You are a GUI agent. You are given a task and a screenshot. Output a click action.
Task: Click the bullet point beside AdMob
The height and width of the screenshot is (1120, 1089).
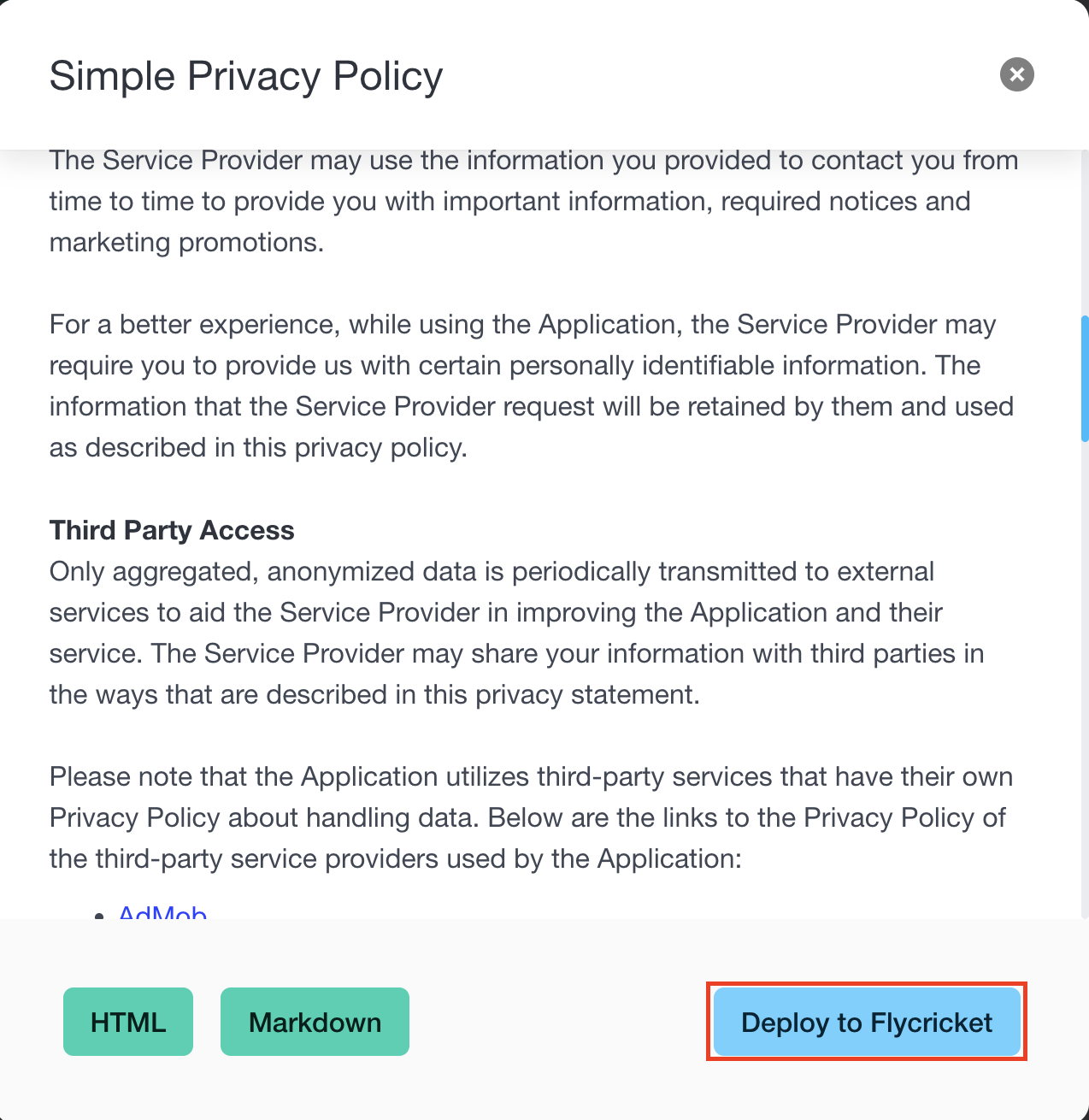100,915
